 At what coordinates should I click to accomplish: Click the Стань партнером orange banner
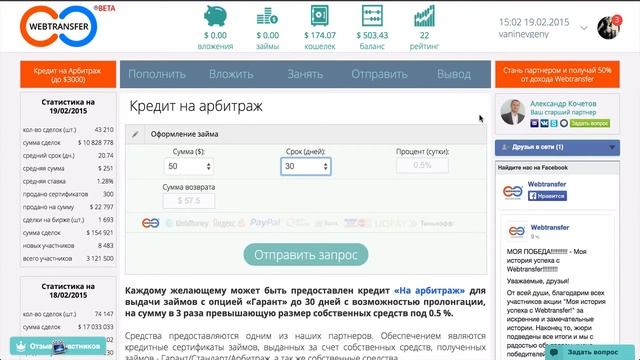tap(557, 74)
